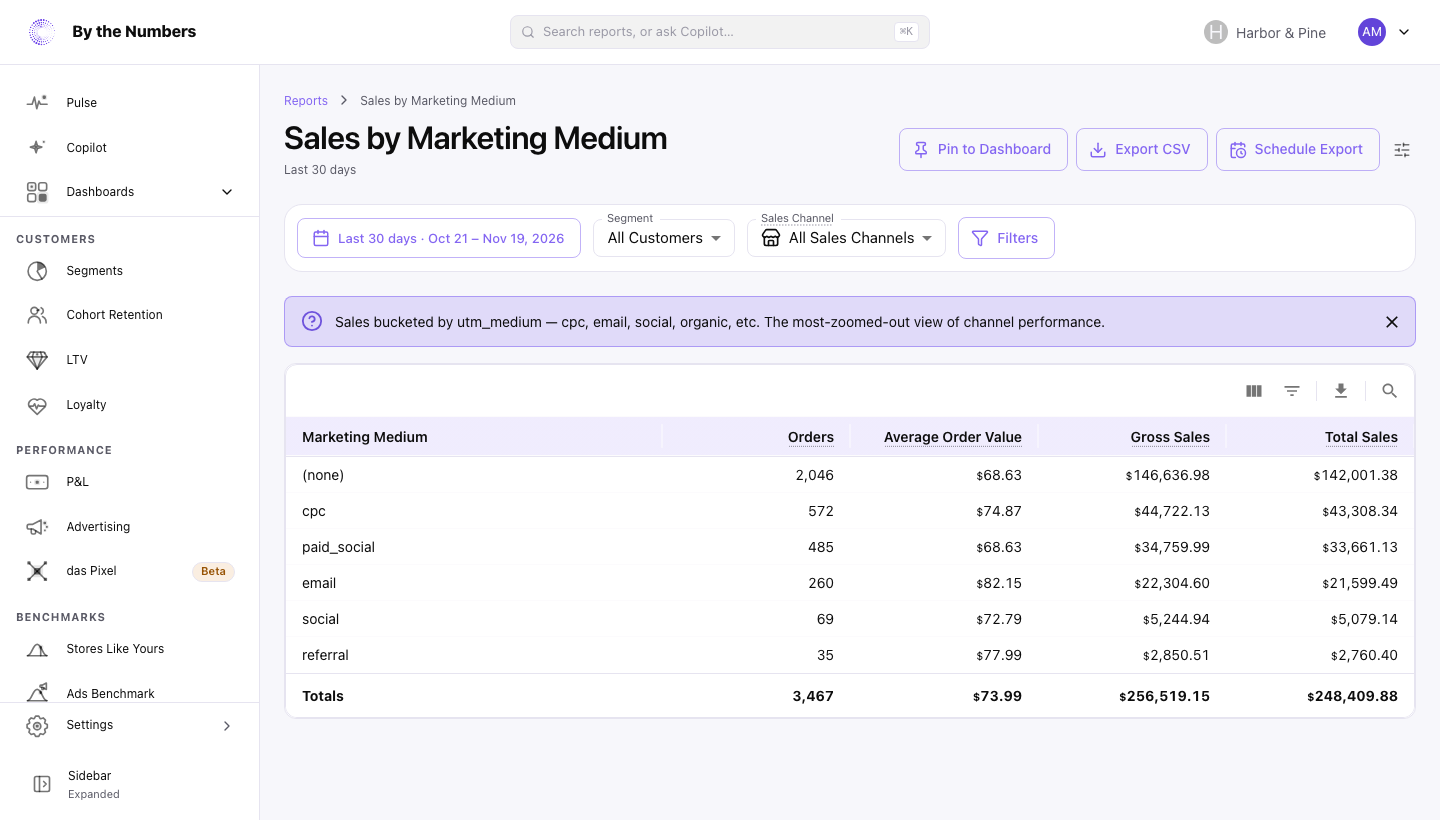Click the Ads Benchmark icon
This screenshot has height=820, width=1440.
(x=37, y=693)
